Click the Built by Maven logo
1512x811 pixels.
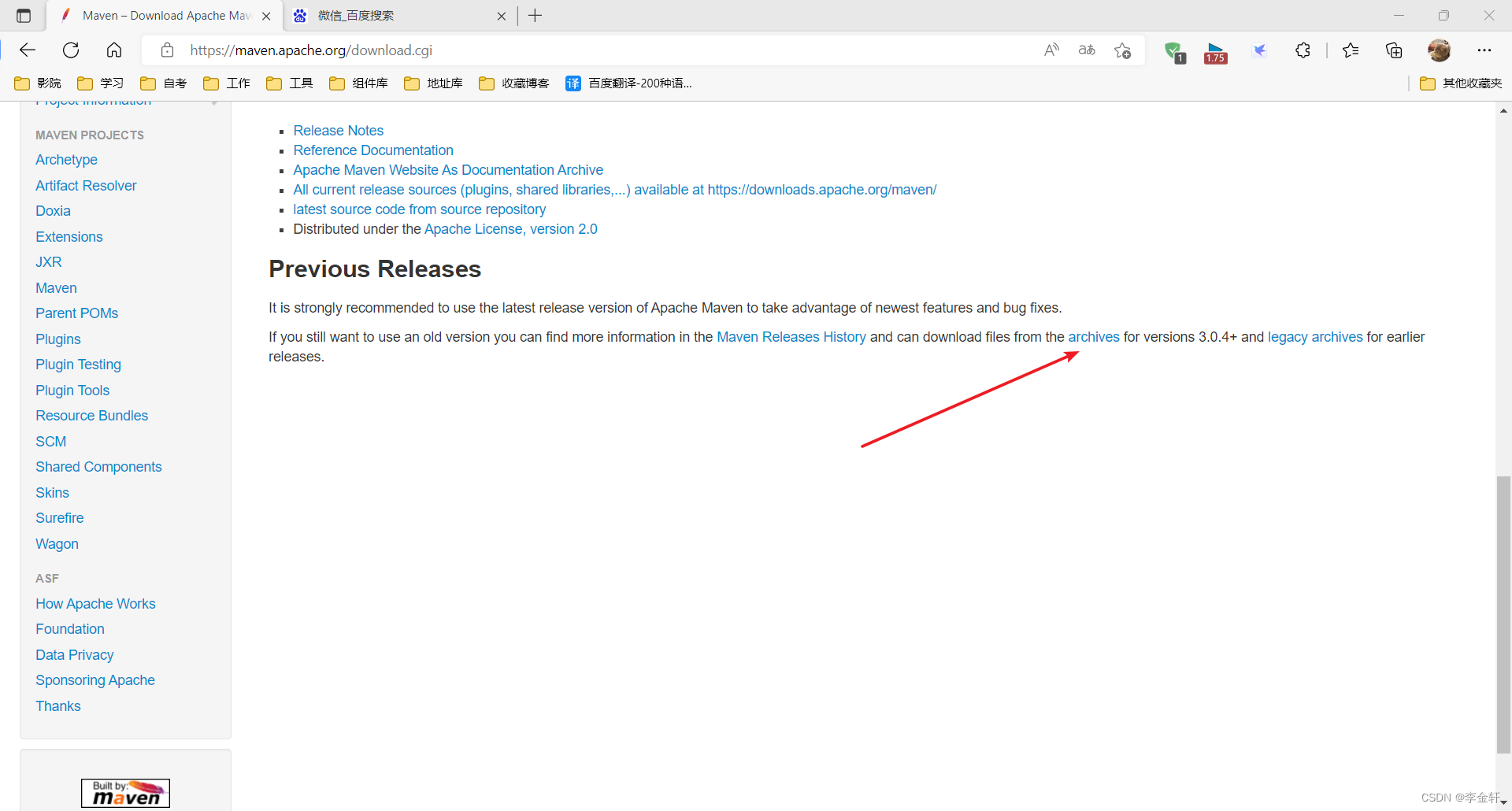click(x=125, y=793)
